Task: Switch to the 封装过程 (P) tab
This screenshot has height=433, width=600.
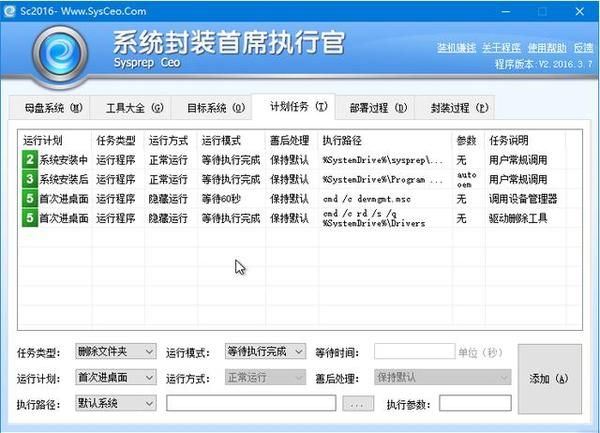Action: tap(455, 108)
